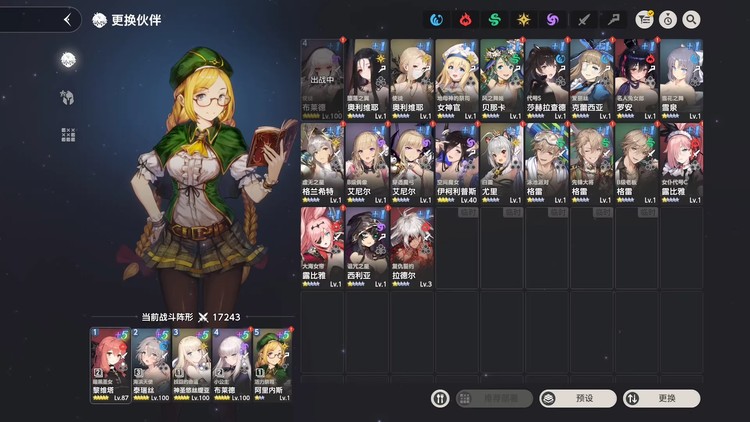Toggle the purple dark element filter
Image resolution: width=750 pixels, height=422 pixels.
553,20
